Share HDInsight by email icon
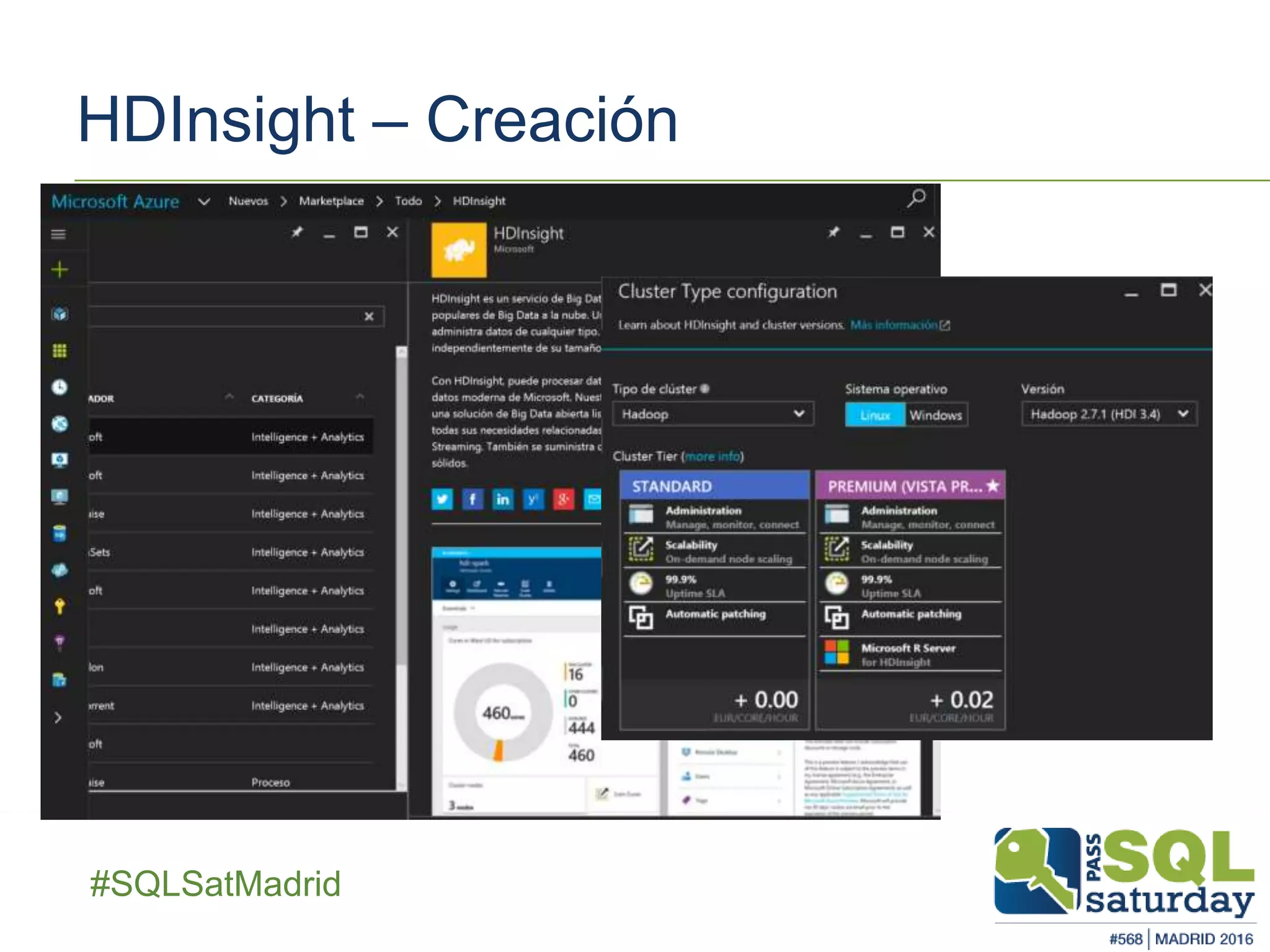Image resolution: width=1270 pixels, height=952 pixels. [x=593, y=499]
